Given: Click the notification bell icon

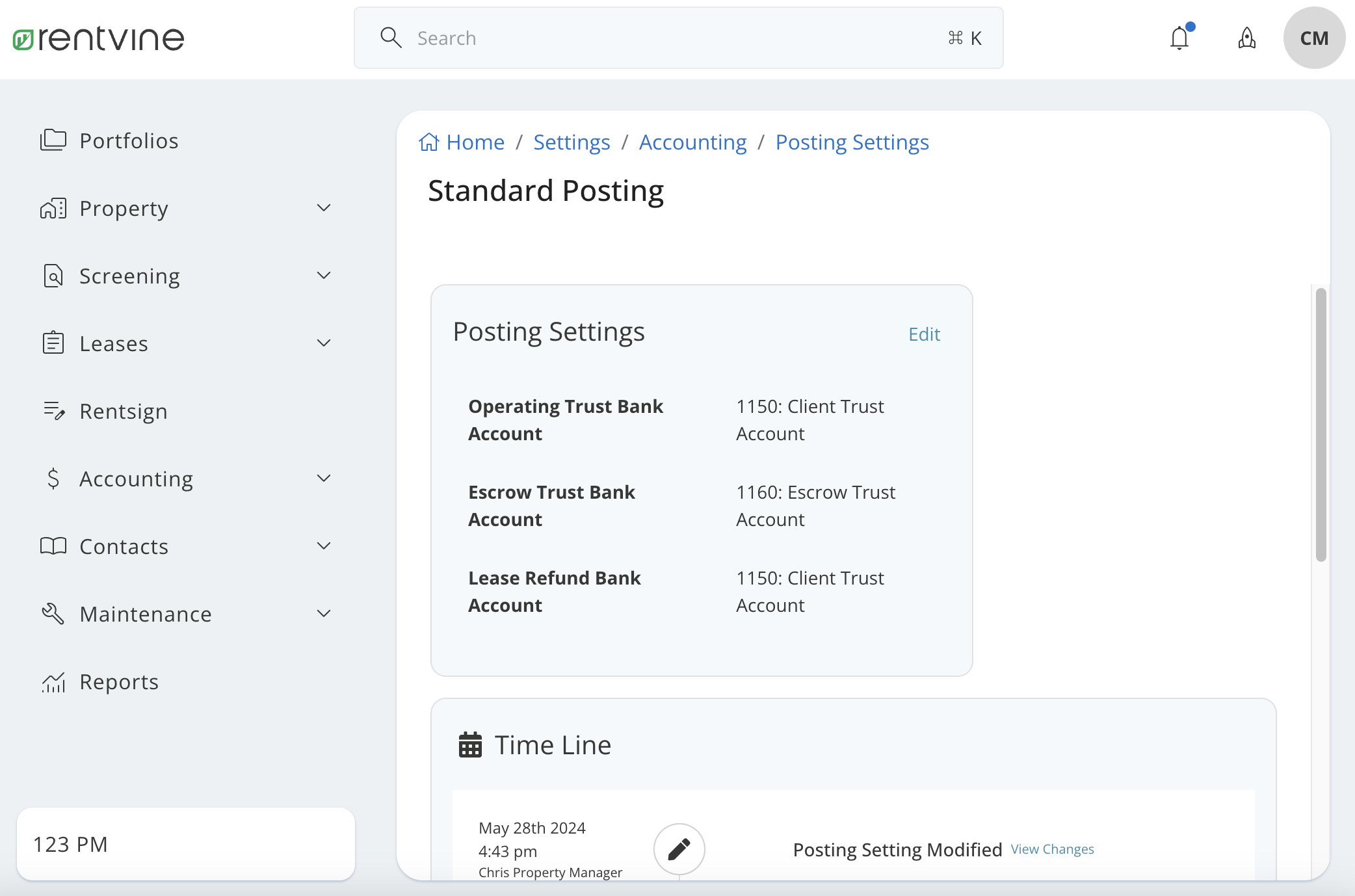Looking at the screenshot, I should [1179, 38].
